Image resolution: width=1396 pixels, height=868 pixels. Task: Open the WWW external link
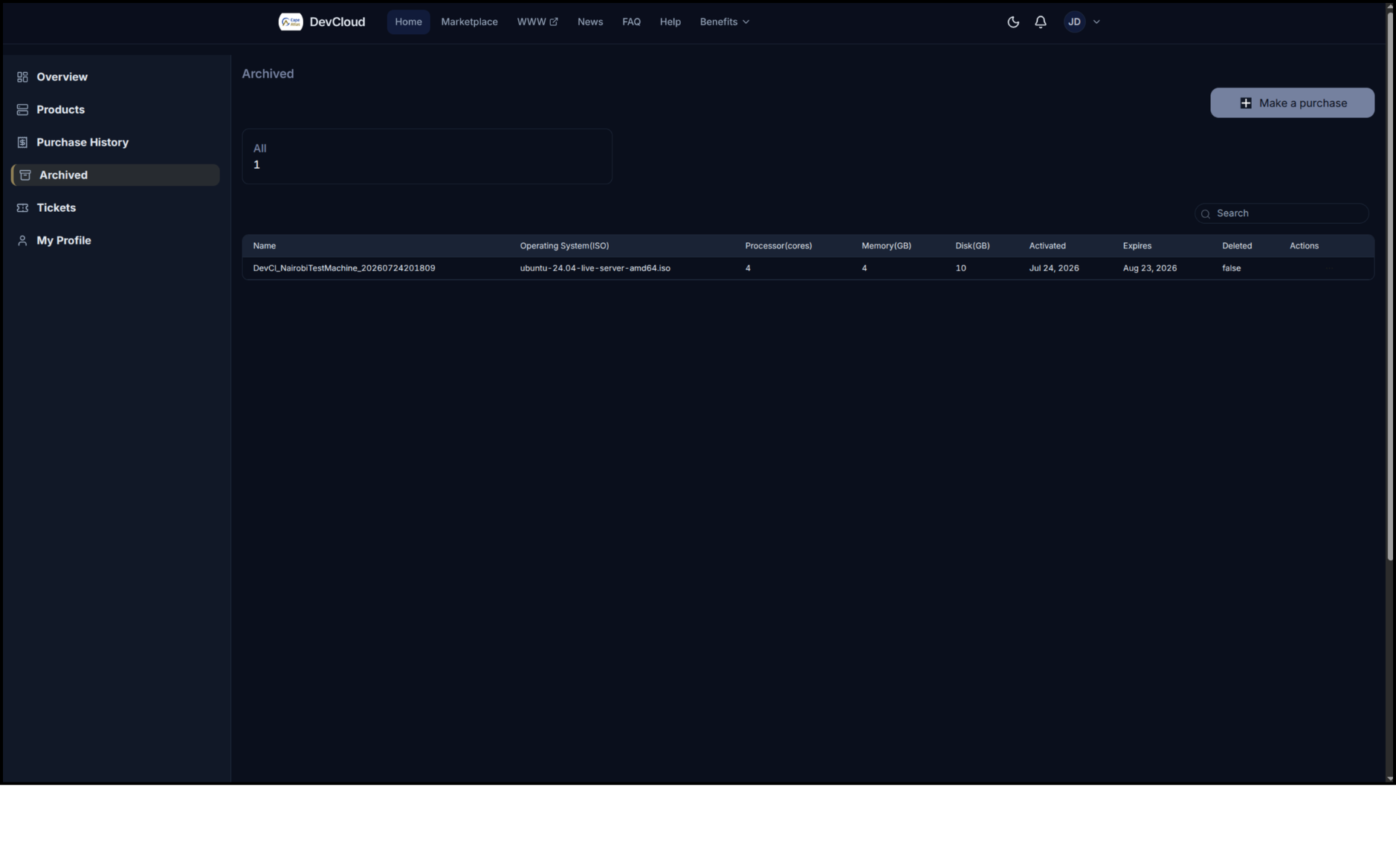click(x=537, y=22)
